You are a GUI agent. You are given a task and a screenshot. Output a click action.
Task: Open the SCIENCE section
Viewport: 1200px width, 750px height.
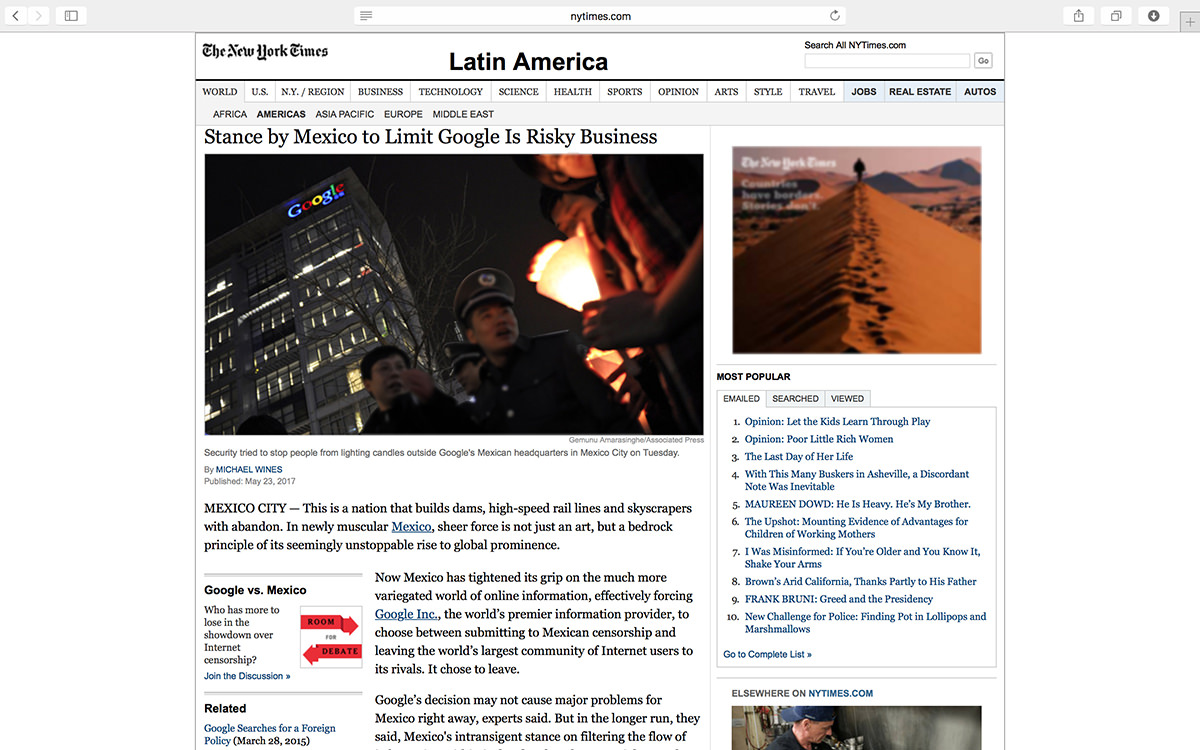(519, 92)
